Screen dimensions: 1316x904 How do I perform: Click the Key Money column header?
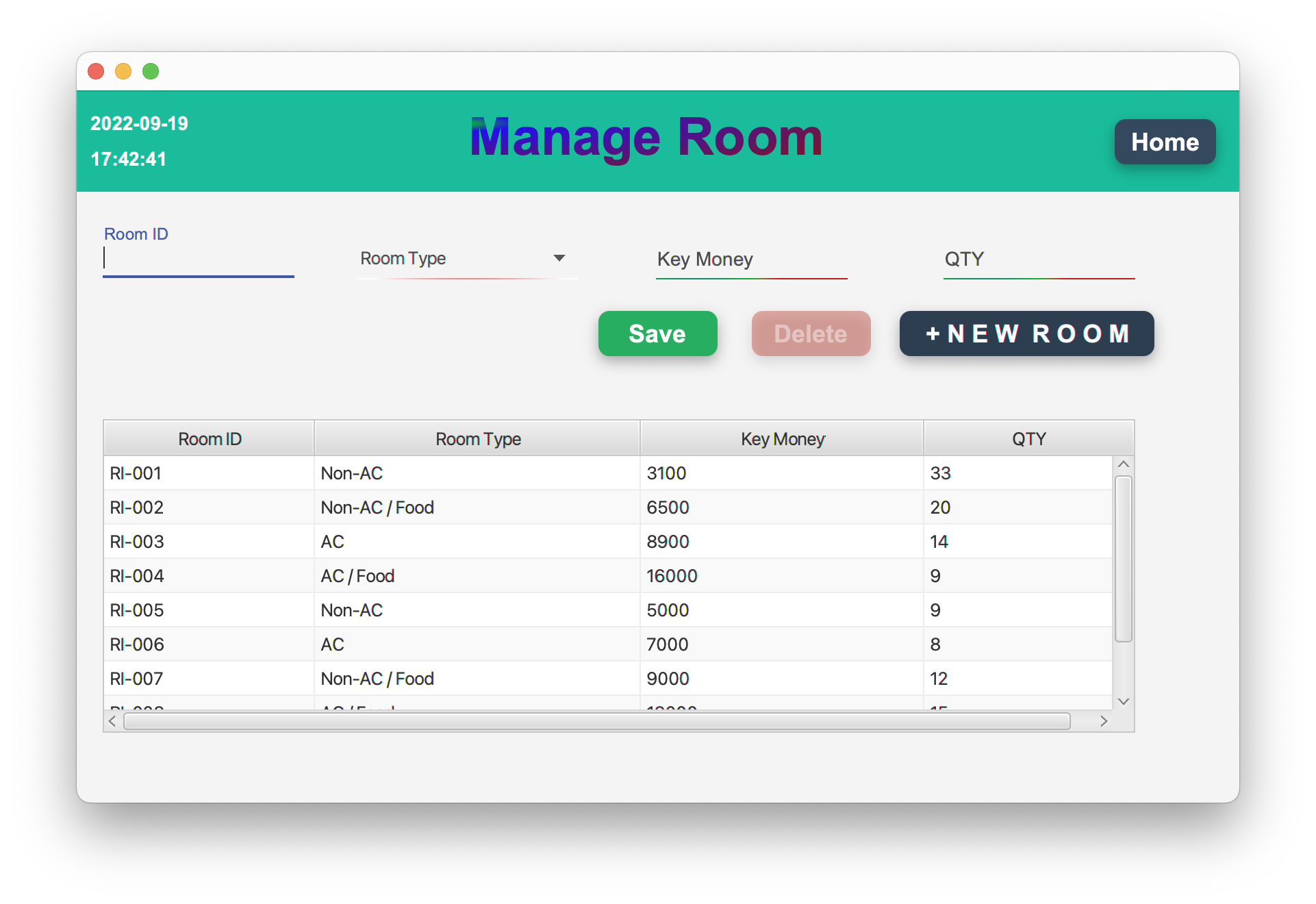click(x=781, y=438)
